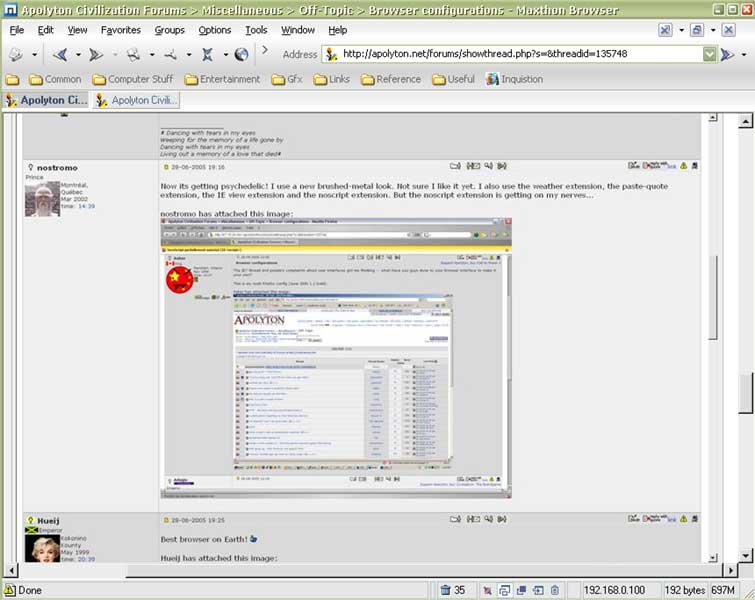The width and height of the screenshot is (755, 600).
Task: Click the Forward navigation arrow
Action: point(96,54)
